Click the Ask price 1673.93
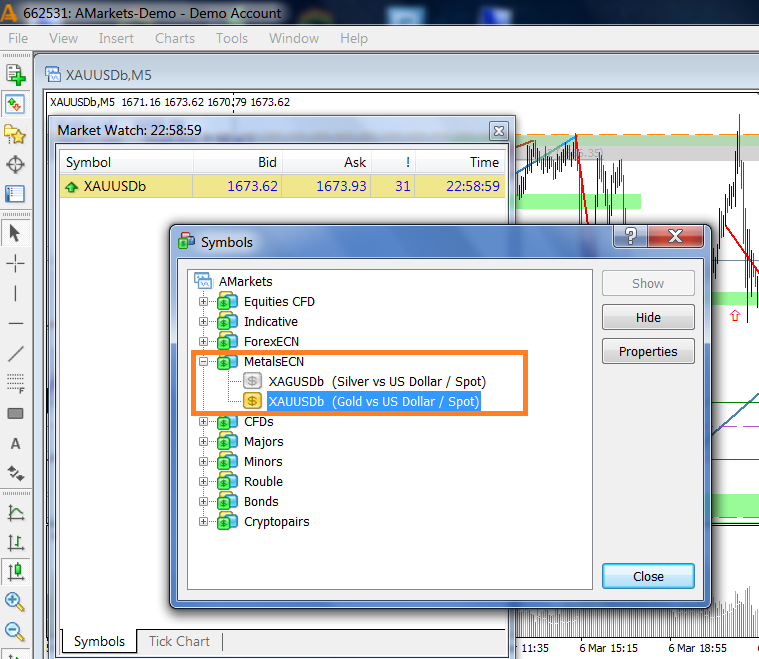 coord(341,186)
